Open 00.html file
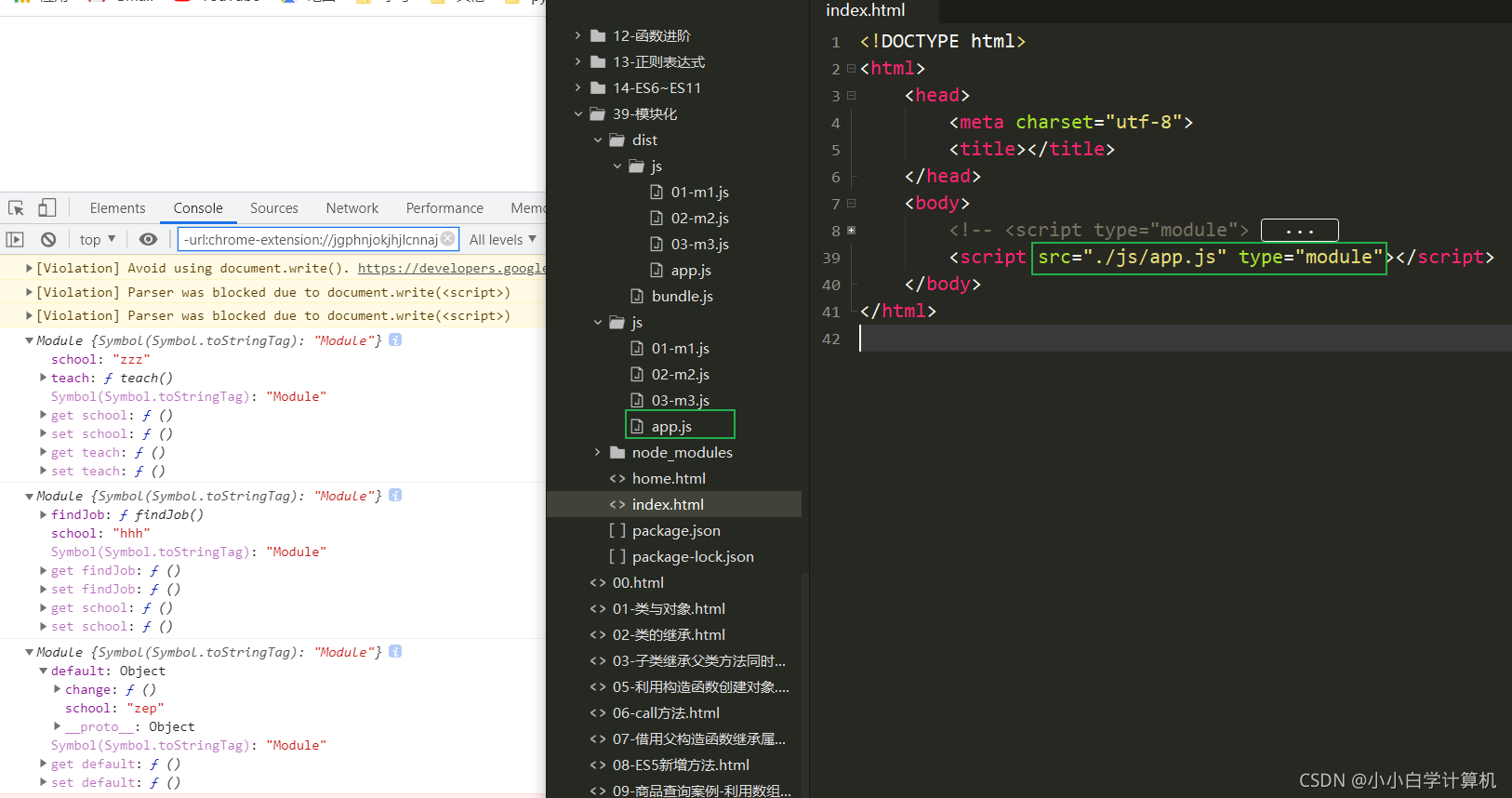This screenshot has width=1512, height=798. (638, 582)
